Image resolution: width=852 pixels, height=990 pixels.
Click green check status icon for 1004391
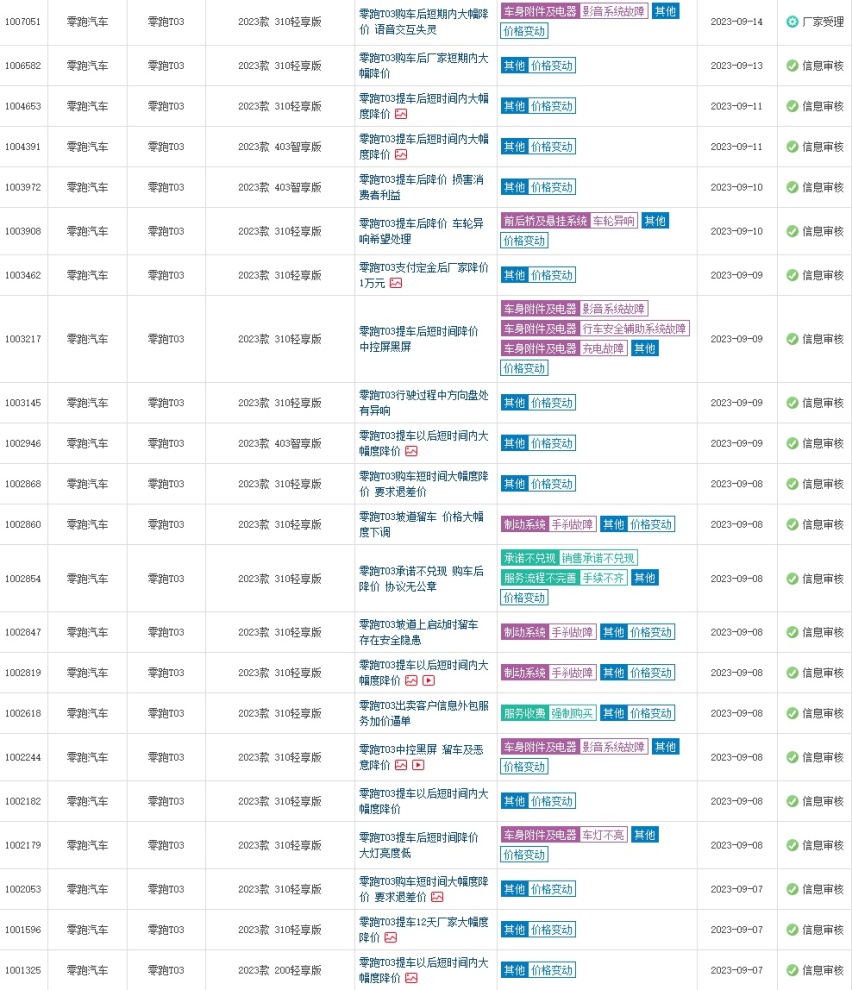tap(792, 146)
